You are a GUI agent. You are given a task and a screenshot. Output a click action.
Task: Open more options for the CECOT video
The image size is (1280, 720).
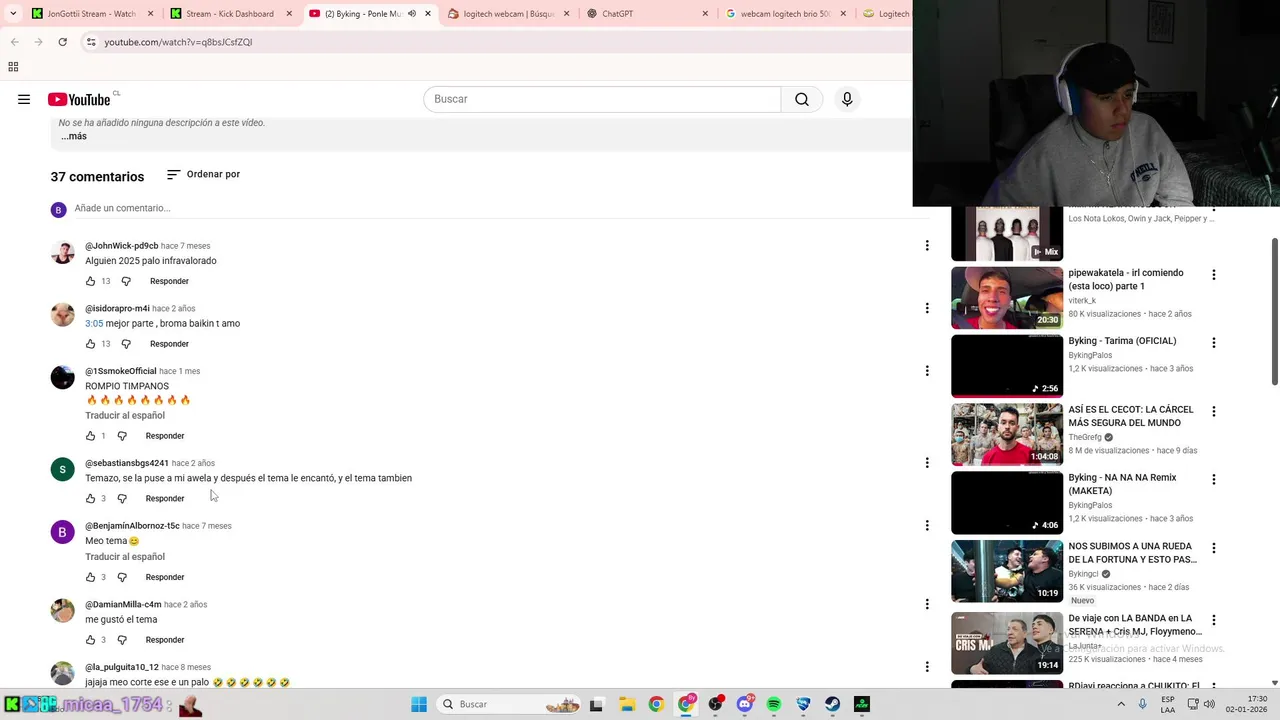point(1214,411)
